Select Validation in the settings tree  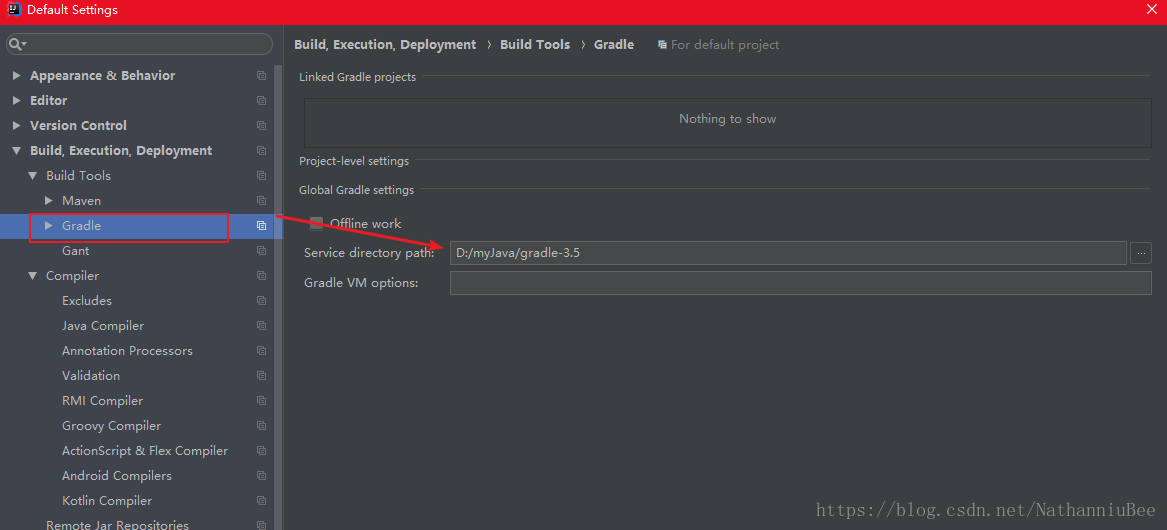coord(91,376)
